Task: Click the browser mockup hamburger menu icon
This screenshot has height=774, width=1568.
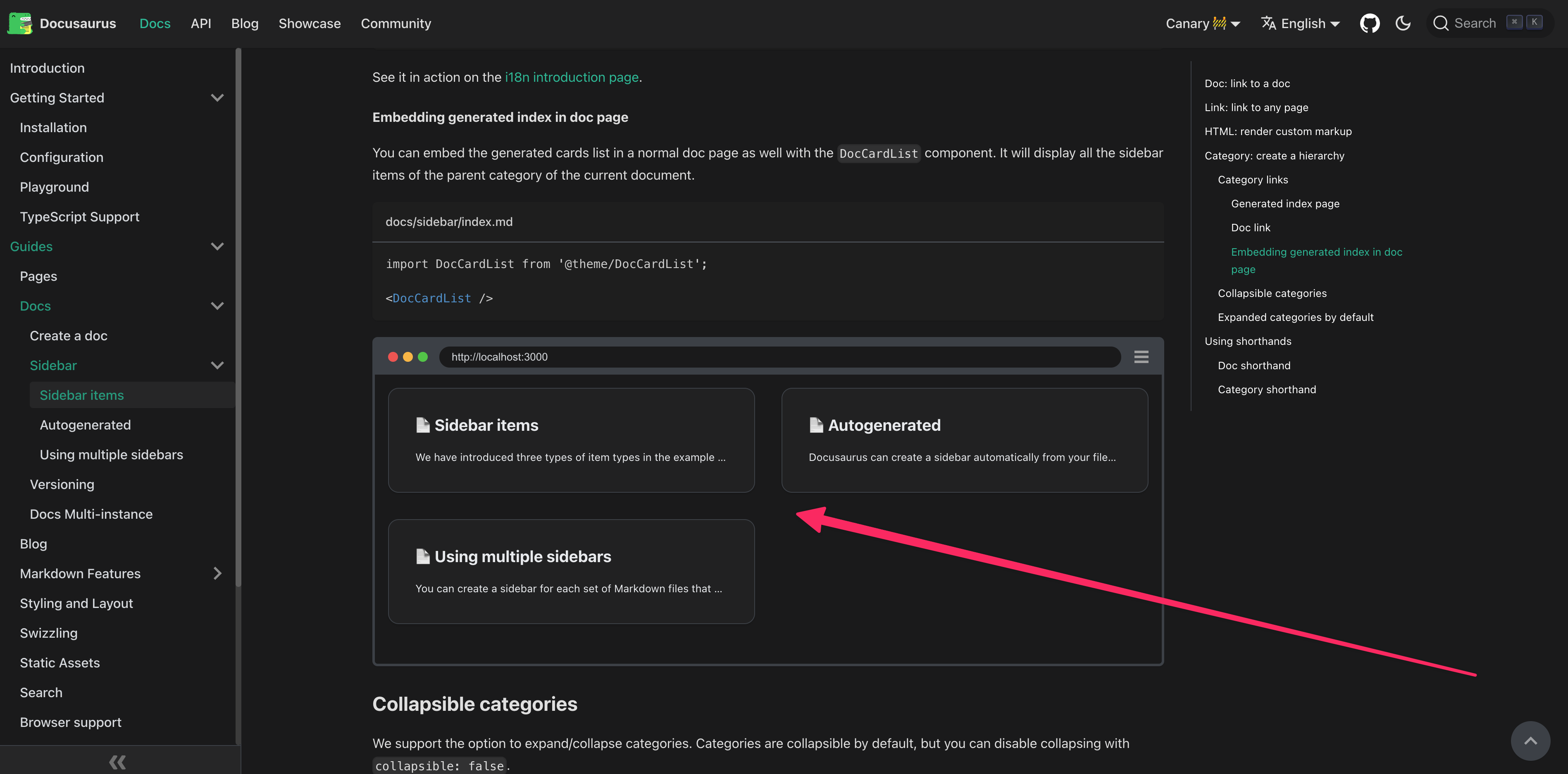Action: coord(1141,357)
